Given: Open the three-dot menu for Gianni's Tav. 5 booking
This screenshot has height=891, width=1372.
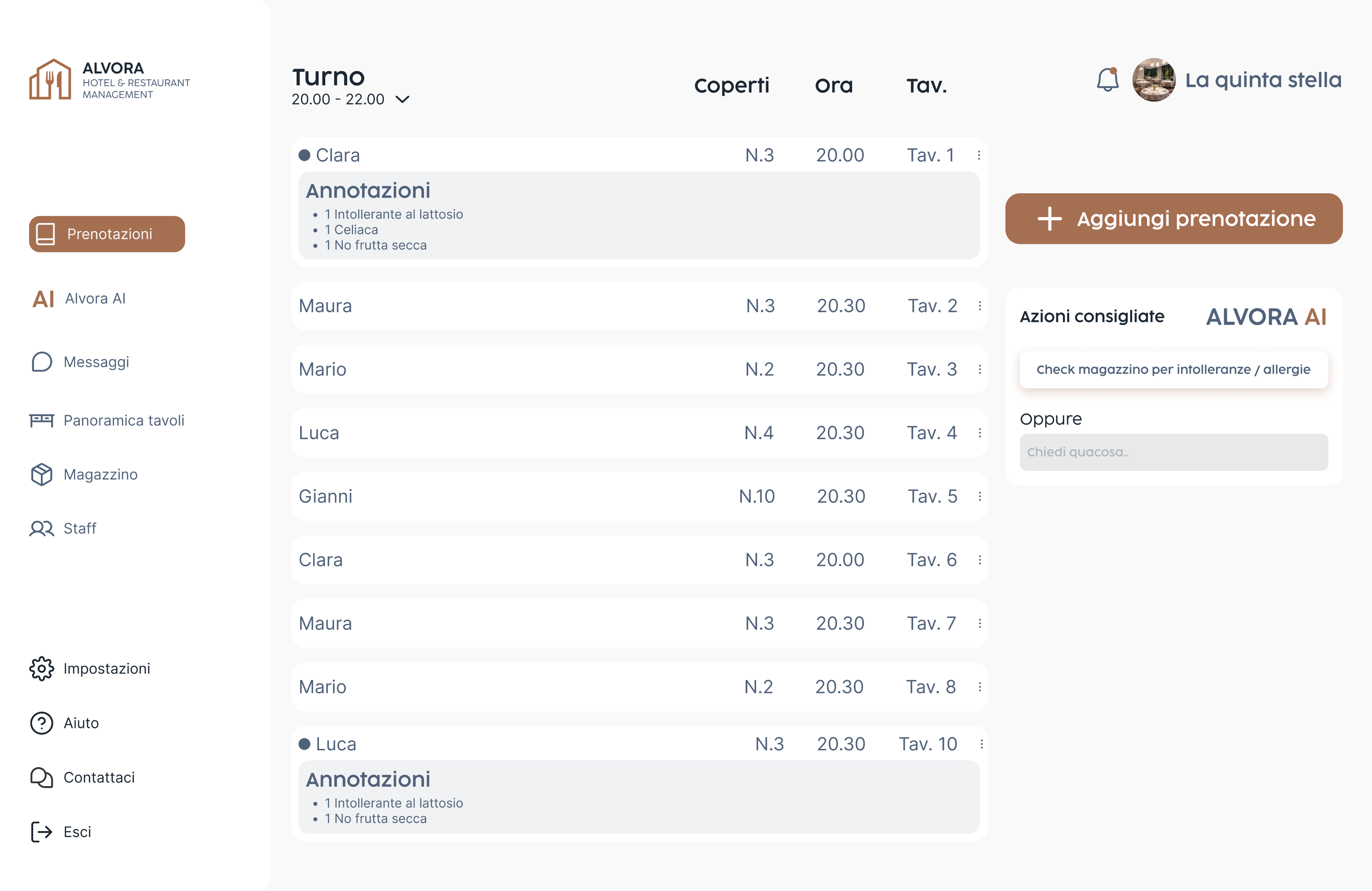Looking at the screenshot, I should [x=979, y=496].
